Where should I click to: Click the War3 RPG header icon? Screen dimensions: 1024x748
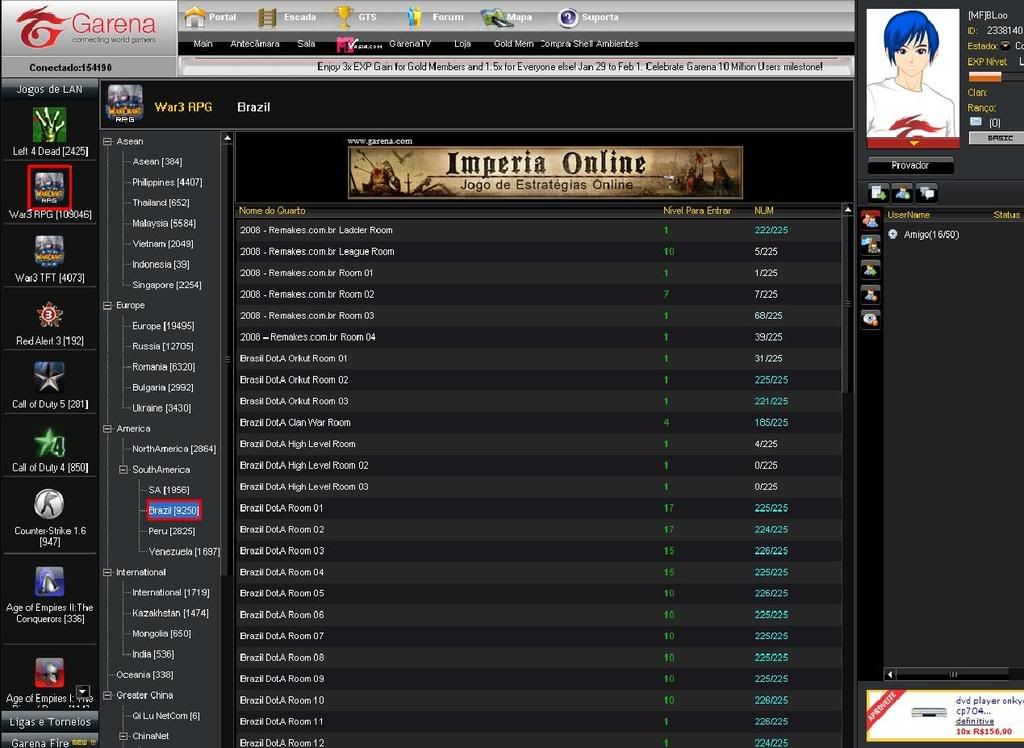[125, 104]
